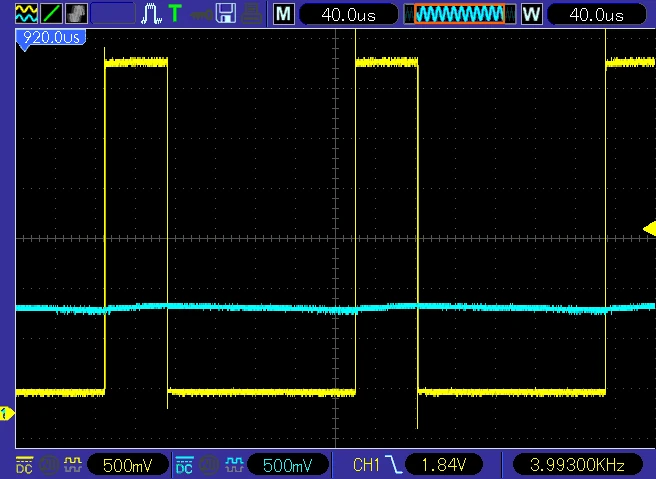Click the yellow trigger level arrow on the right edge
The height and width of the screenshot is (479, 656).
649,229
